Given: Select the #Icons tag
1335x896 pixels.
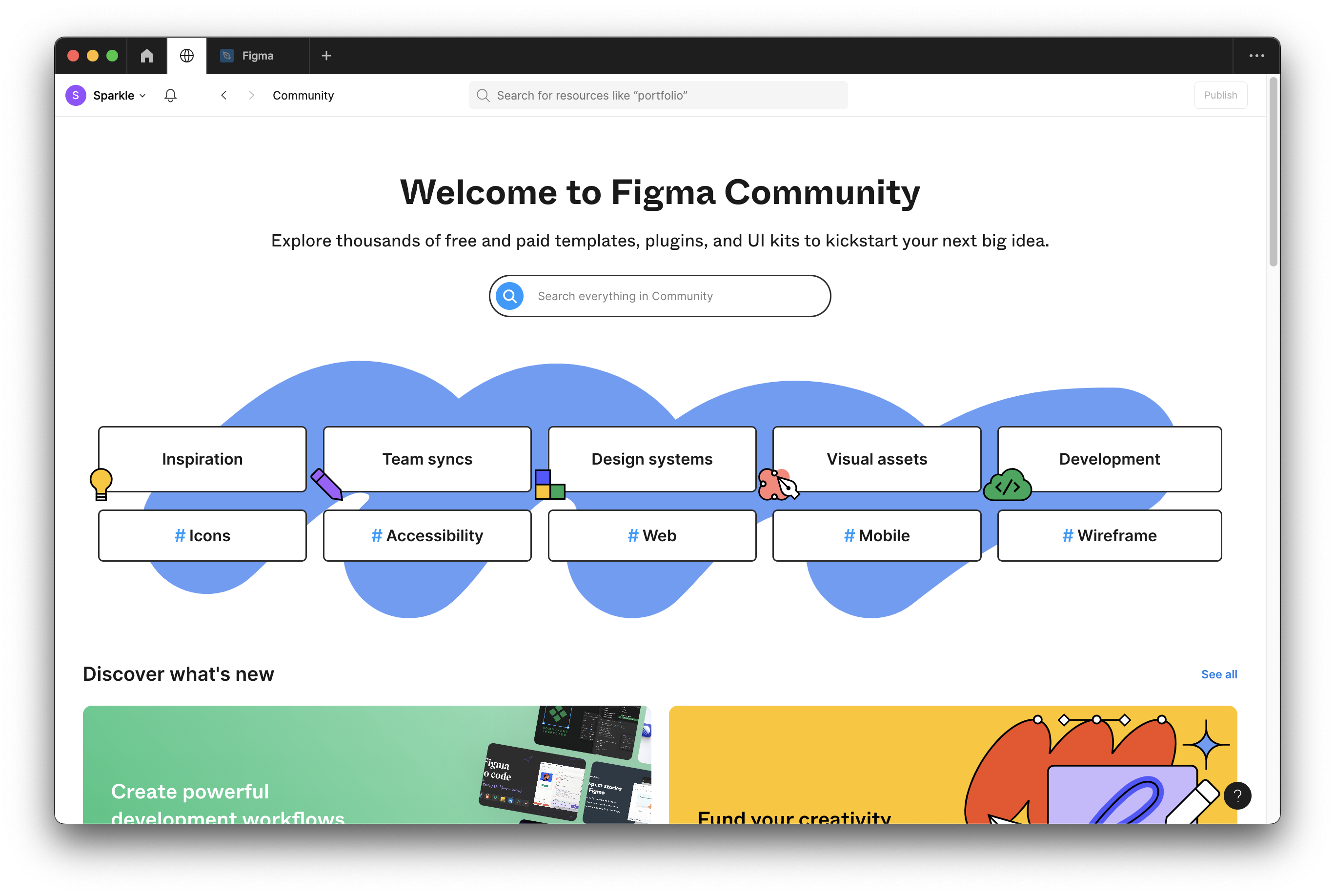Looking at the screenshot, I should click(202, 535).
